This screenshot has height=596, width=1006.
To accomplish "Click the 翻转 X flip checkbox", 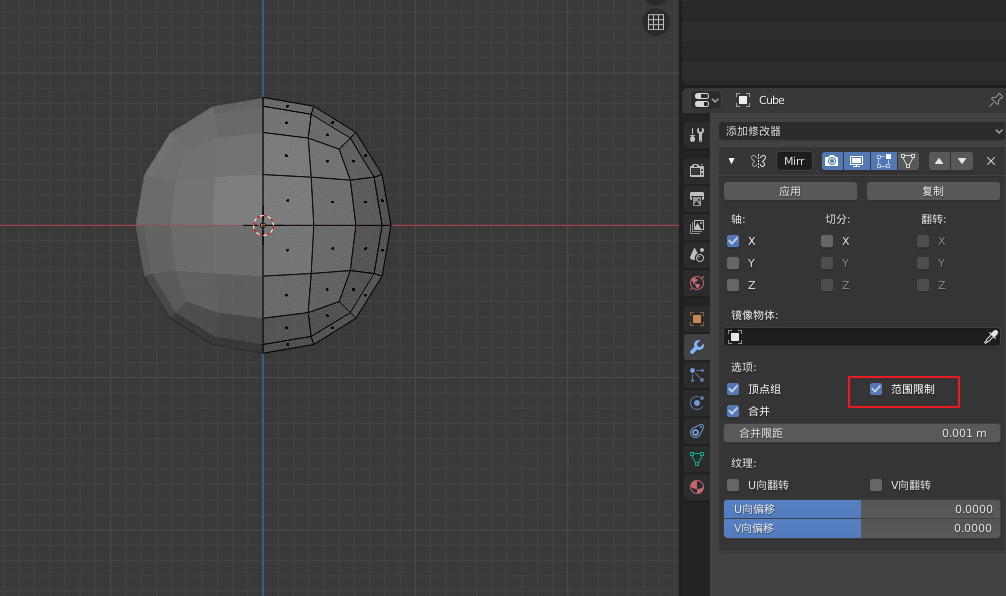I will (x=923, y=241).
